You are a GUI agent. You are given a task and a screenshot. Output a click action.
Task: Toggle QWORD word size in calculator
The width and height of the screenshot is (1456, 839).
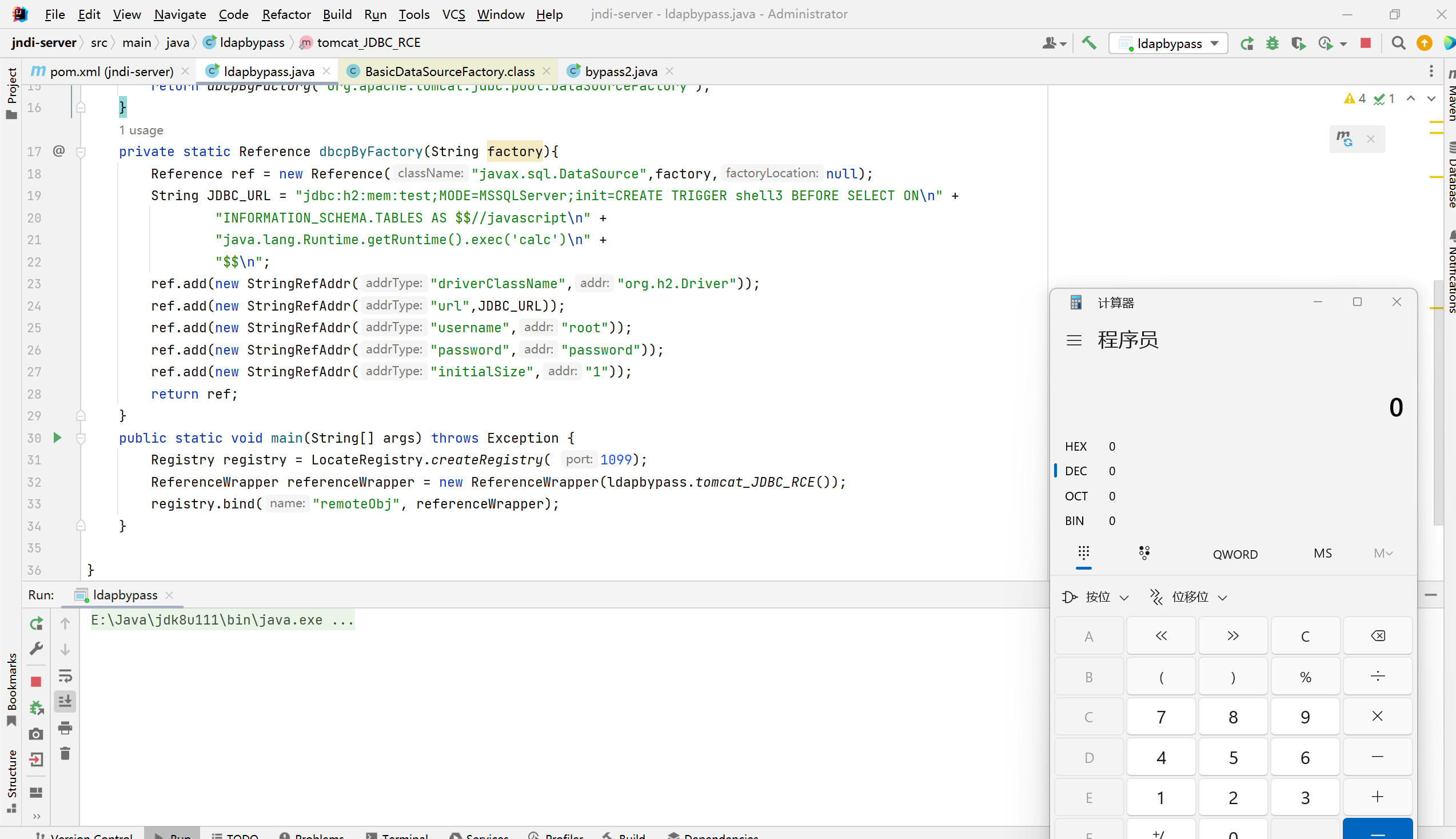(x=1235, y=554)
